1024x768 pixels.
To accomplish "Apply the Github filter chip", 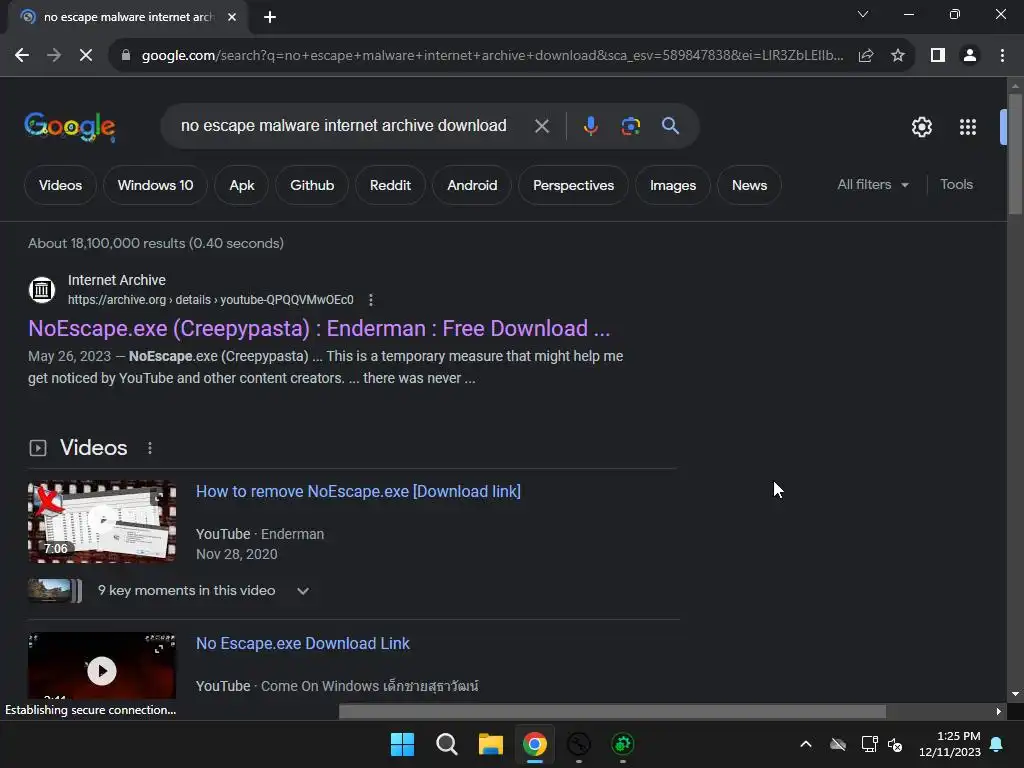I will 312,185.
